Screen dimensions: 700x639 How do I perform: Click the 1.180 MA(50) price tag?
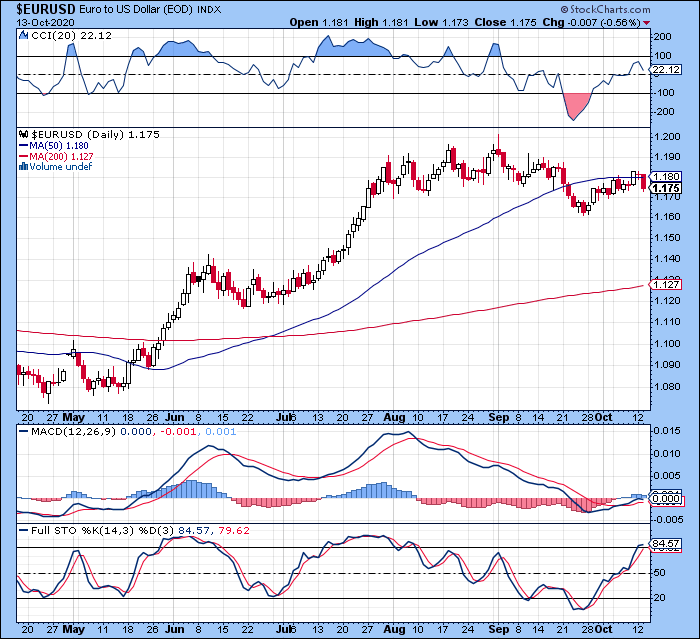tap(666, 177)
